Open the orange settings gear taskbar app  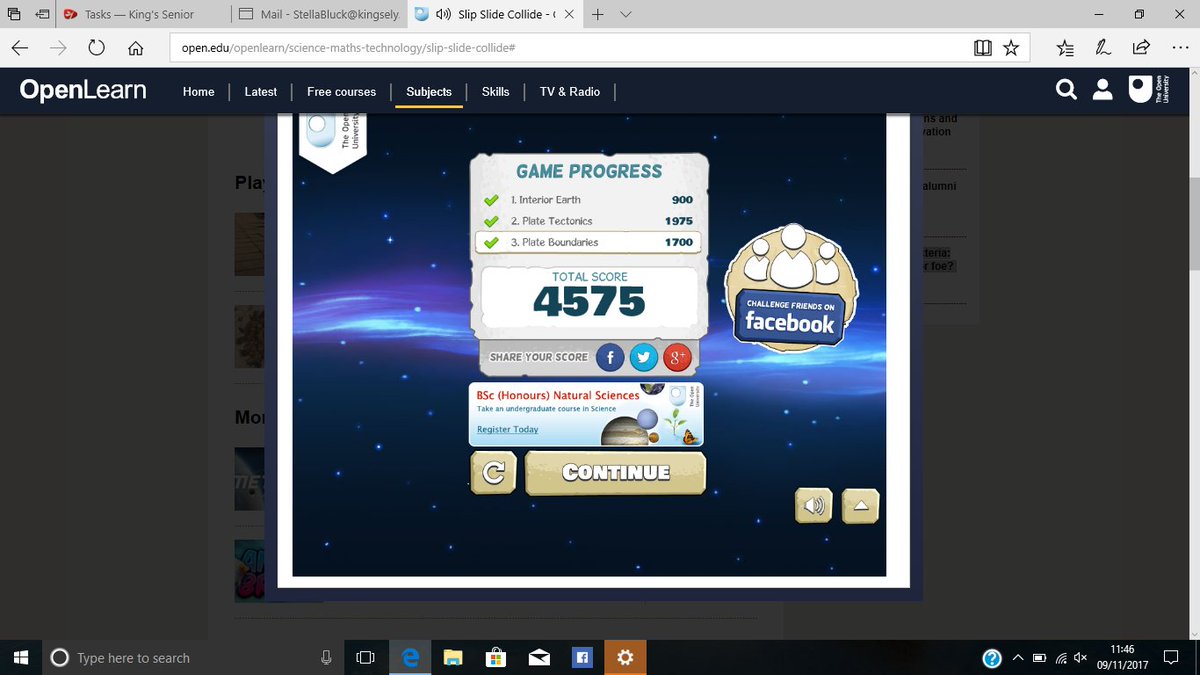point(625,657)
